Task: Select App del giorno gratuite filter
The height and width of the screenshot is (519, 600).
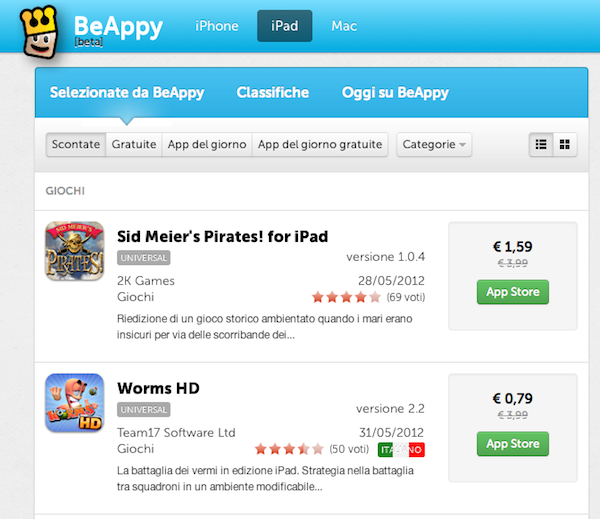Action: pos(320,145)
